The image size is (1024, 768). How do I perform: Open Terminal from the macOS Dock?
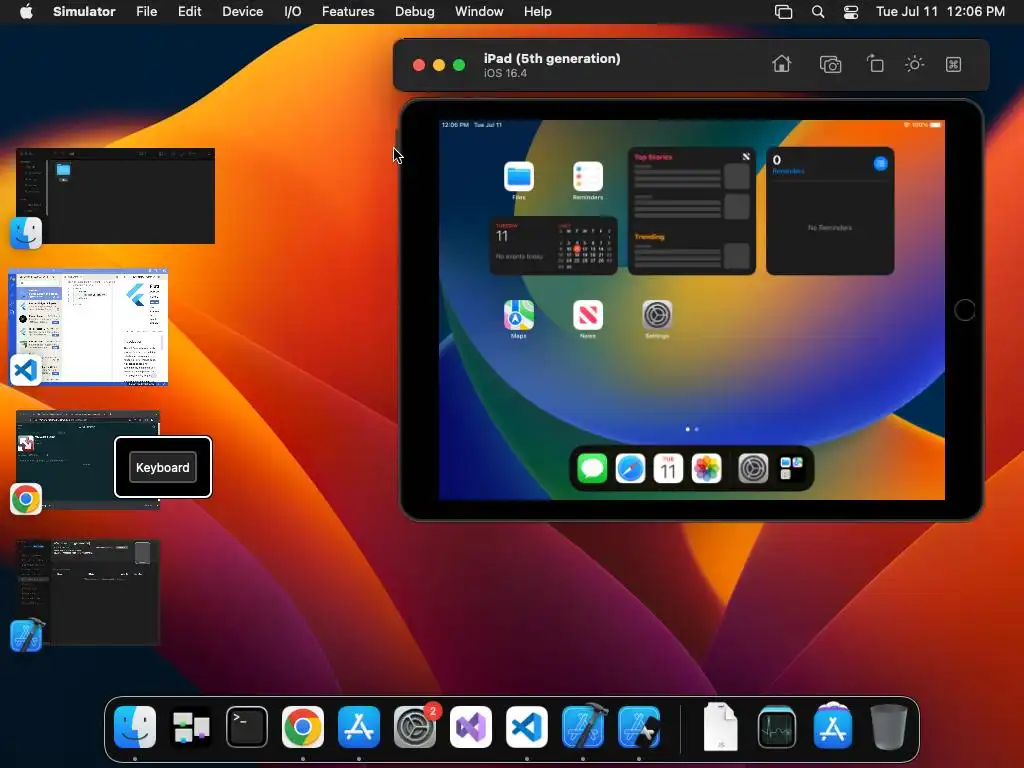[247, 727]
